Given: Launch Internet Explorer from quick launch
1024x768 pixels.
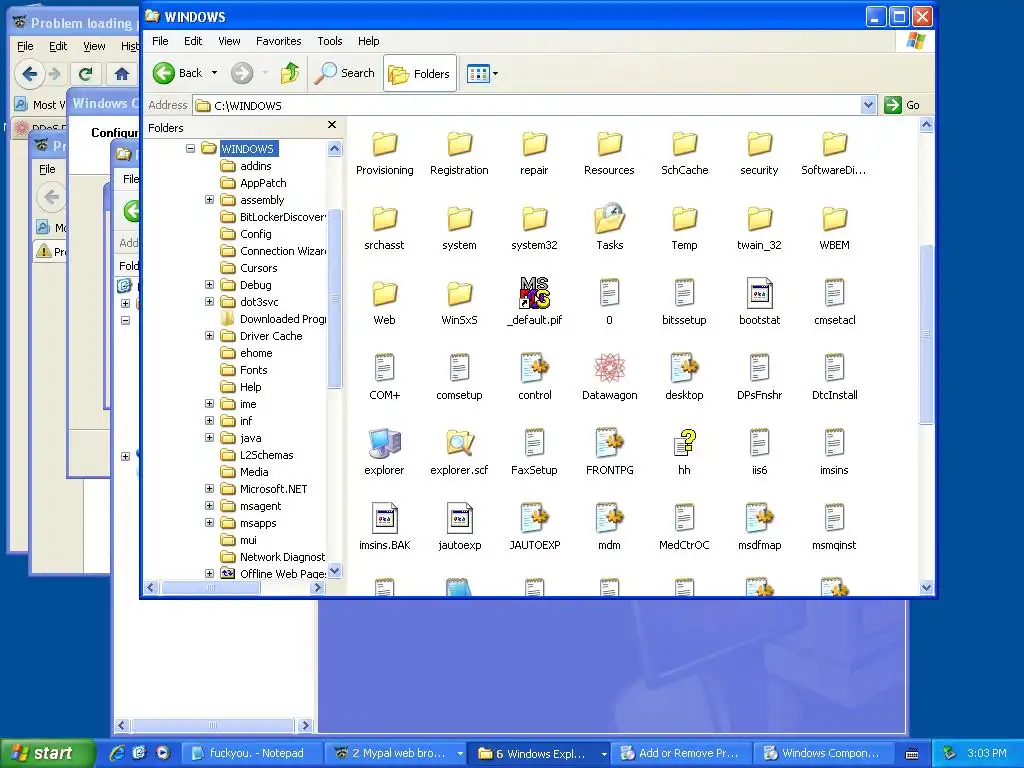Looking at the screenshot, I should click(x=116, y=753).
